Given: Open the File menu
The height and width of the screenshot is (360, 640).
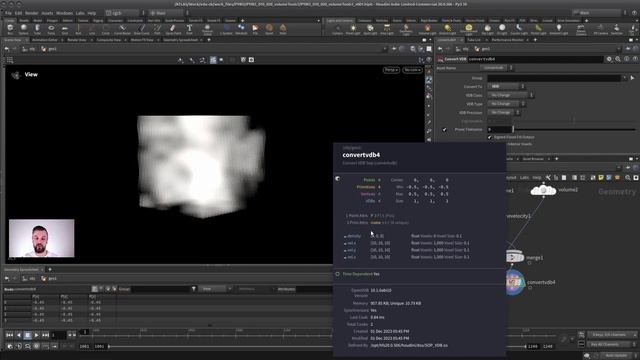Looking at the screenshot, I should 8,13.
